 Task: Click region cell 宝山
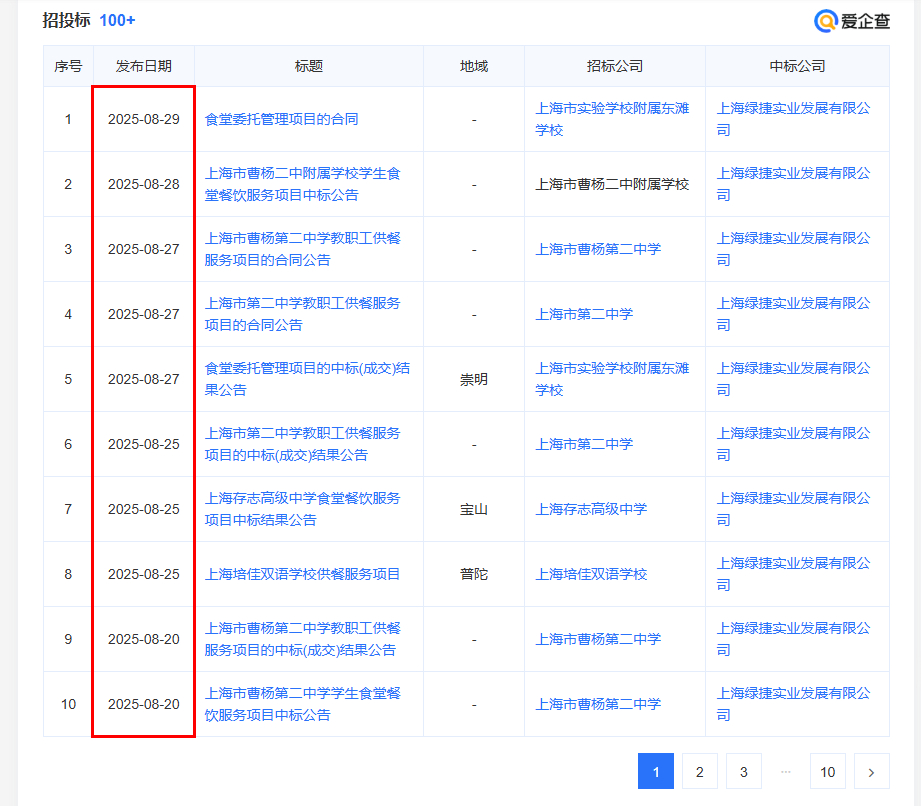pos(474,509)
